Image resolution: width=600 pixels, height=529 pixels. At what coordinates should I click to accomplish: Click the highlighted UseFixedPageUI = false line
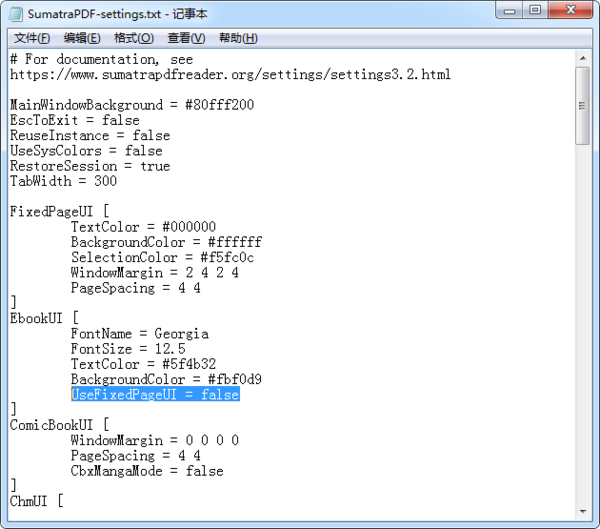click(155, 394)
